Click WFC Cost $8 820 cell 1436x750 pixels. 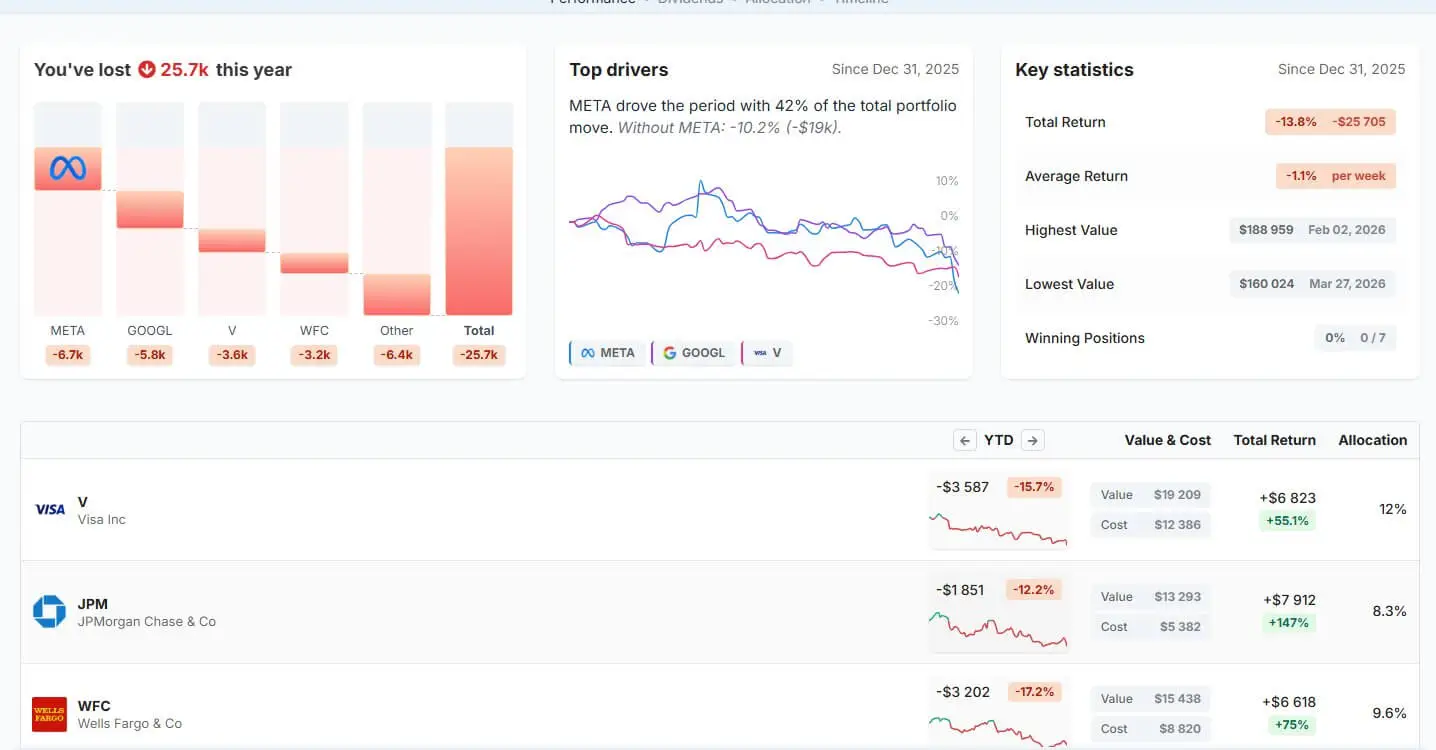tap(1150, 729)
